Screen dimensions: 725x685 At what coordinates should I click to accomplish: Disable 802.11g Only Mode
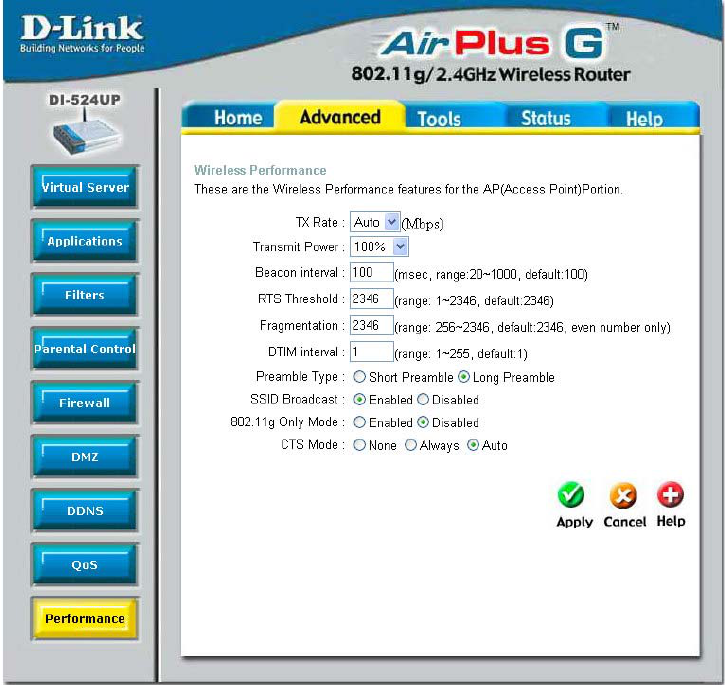click(423, 422)
